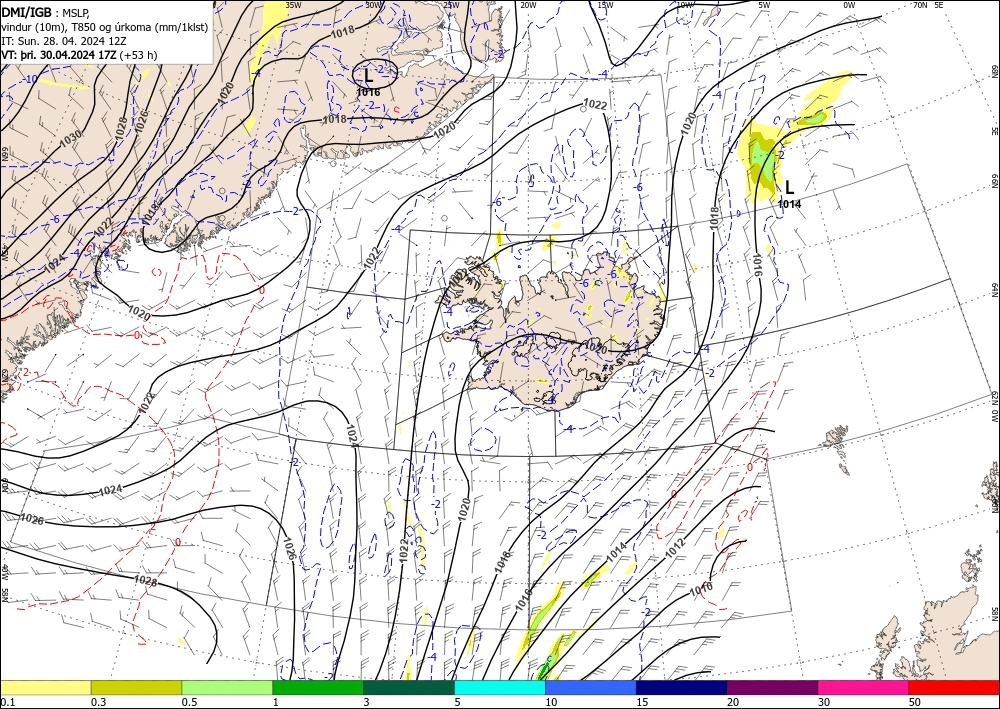
Task: Click the 'vindur (10m), T850 og úrkoma' line
Action: click(105, 27)
